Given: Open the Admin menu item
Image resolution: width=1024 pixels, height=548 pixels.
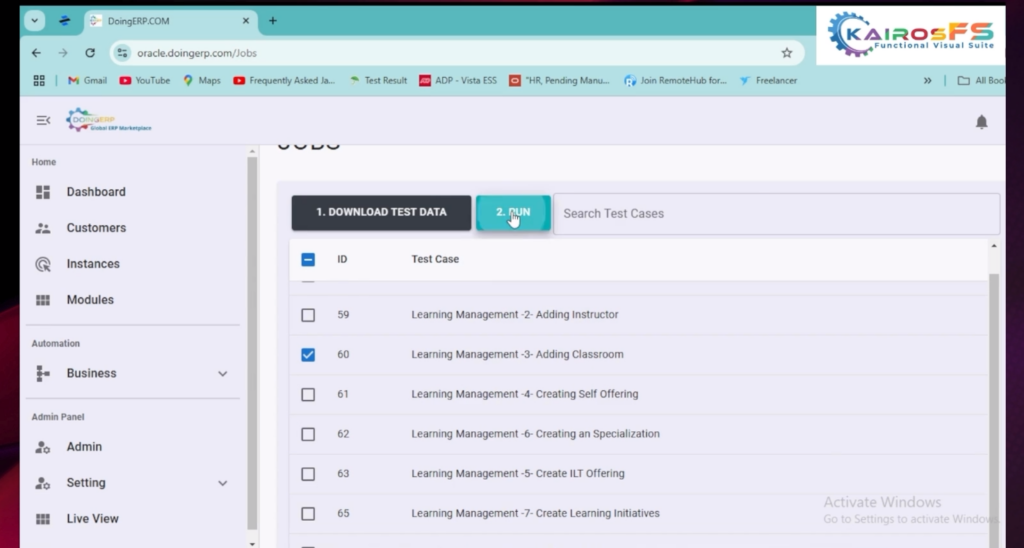Looking at the screenshot, I should pos(84,447).
